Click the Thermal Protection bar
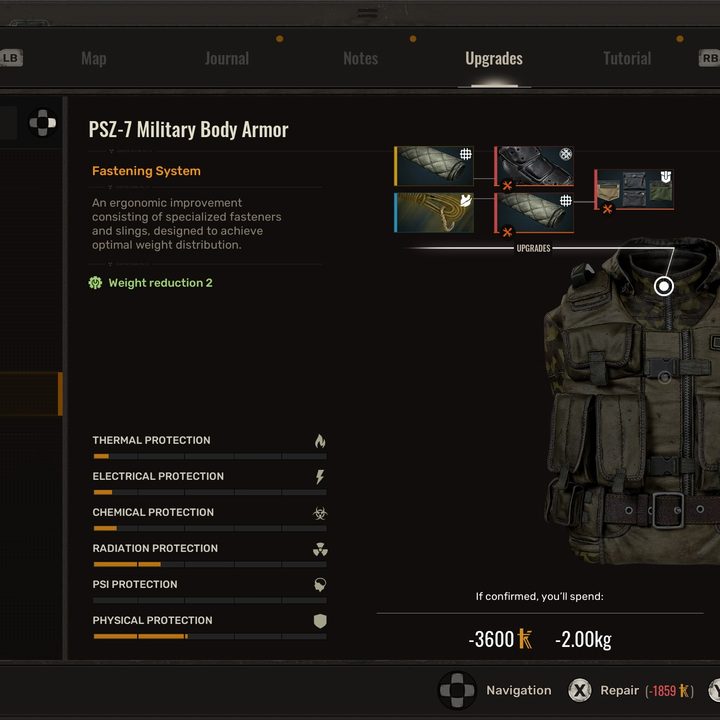Image resolution: width=720 pixels, height=720 pixels. (x=210, y=456)
